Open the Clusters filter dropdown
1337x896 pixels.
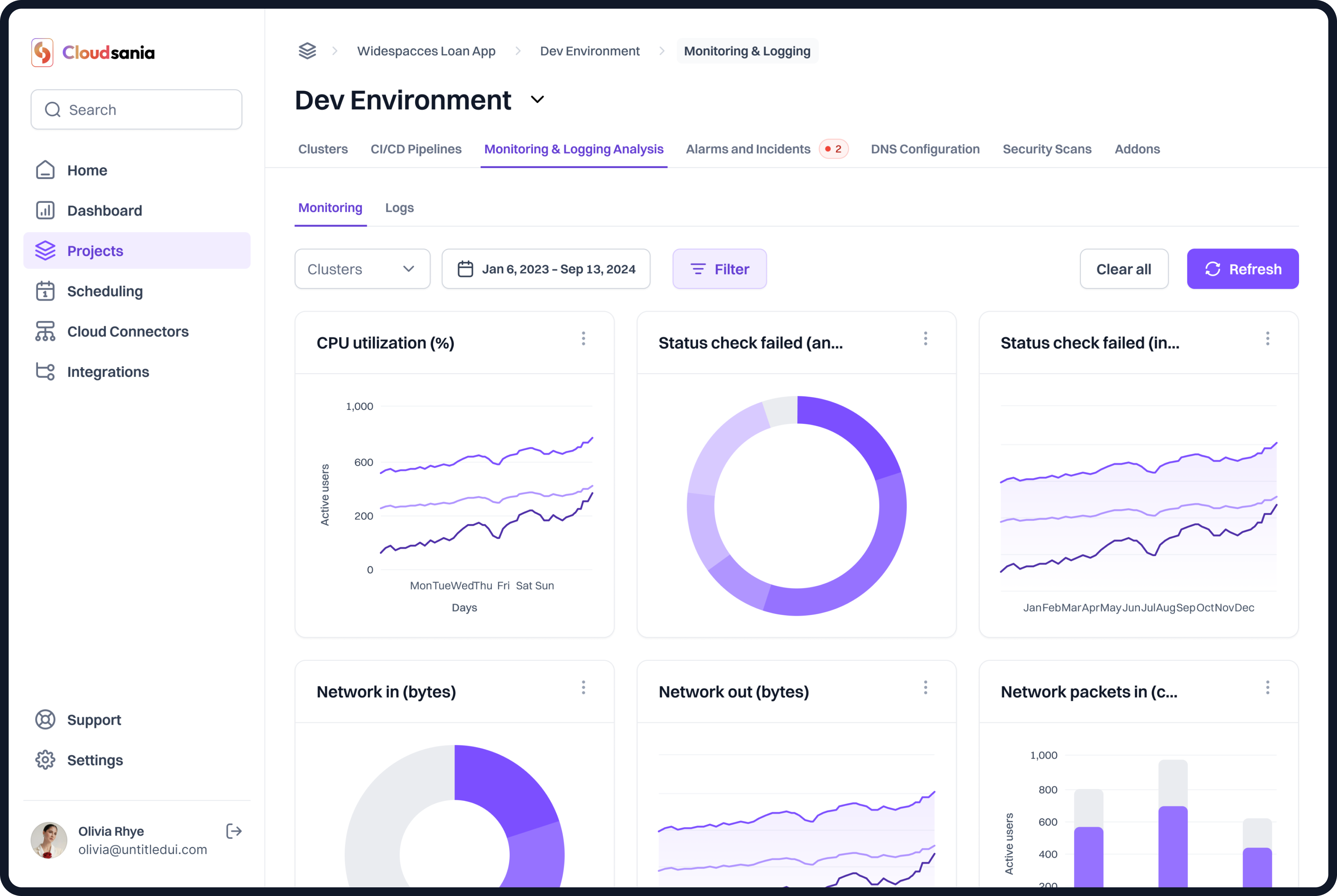point(362,269)
